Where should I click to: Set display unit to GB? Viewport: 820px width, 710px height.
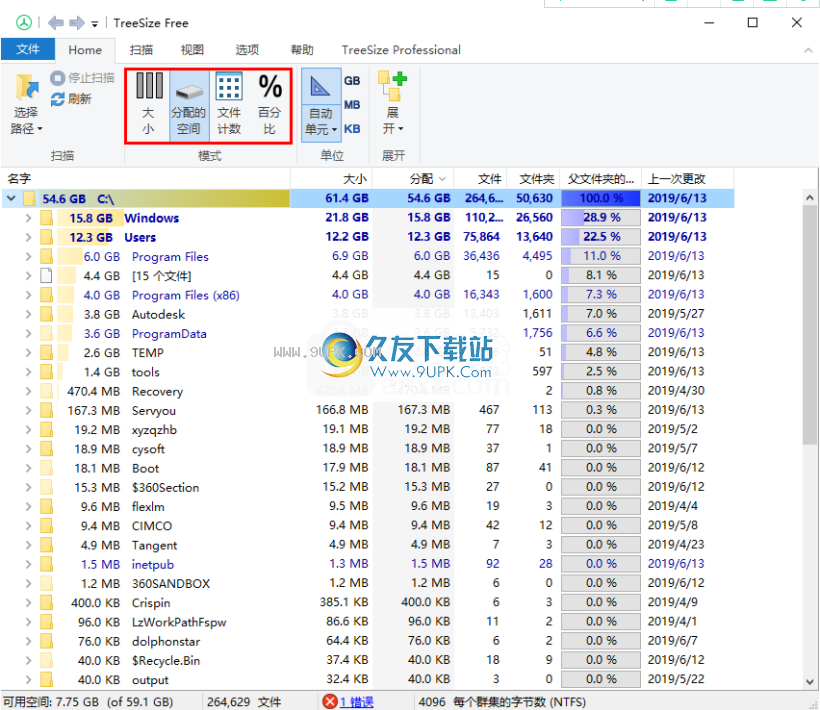point(352,81)
